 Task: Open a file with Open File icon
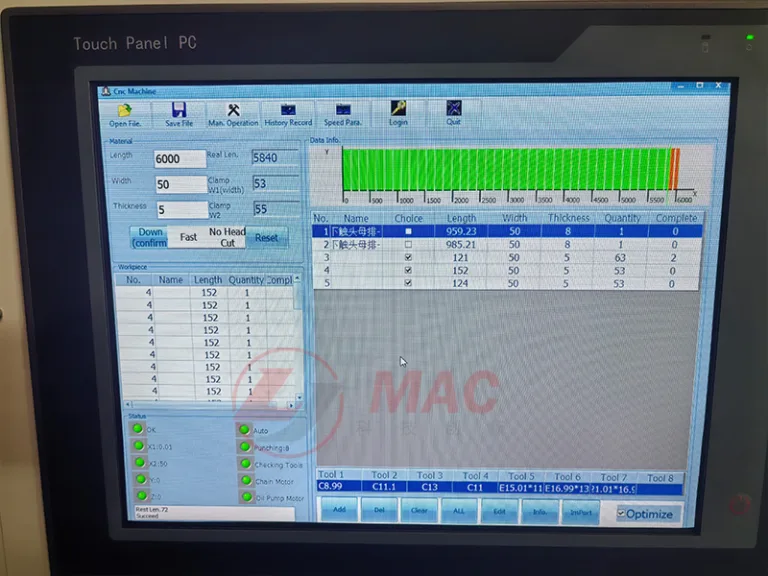[x=125, y=110]
